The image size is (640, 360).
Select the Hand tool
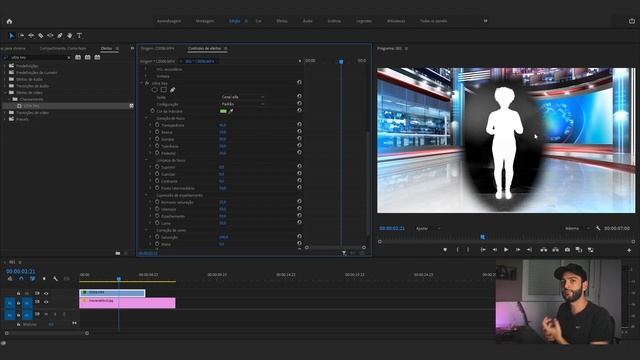[69, 36]
